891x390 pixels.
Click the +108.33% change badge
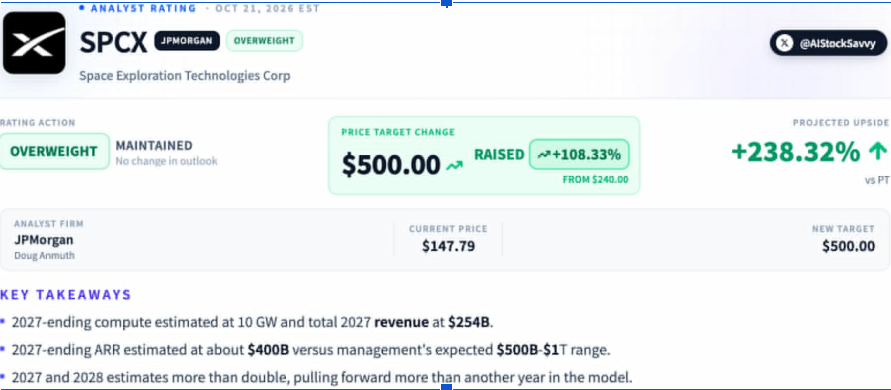[579, 154]
